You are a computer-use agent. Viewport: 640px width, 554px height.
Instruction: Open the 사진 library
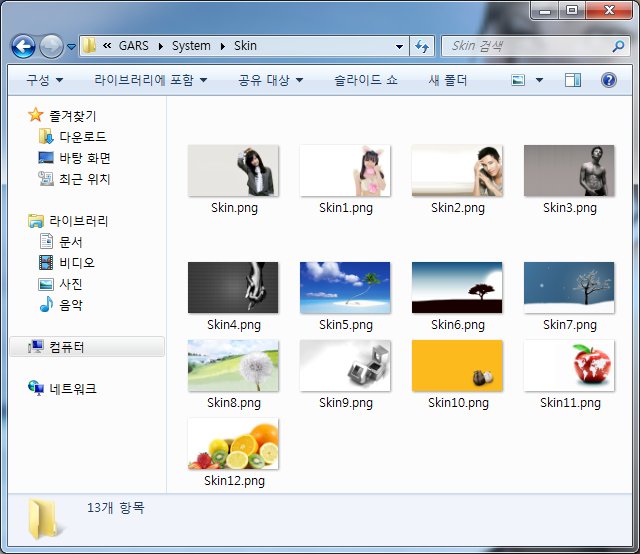click(x=71, y=284)
